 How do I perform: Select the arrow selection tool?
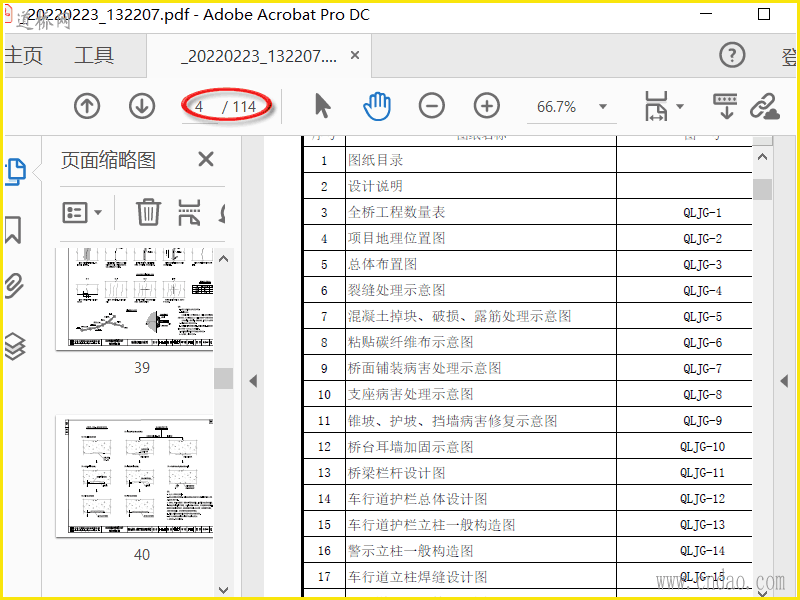(x=322, y=106)
